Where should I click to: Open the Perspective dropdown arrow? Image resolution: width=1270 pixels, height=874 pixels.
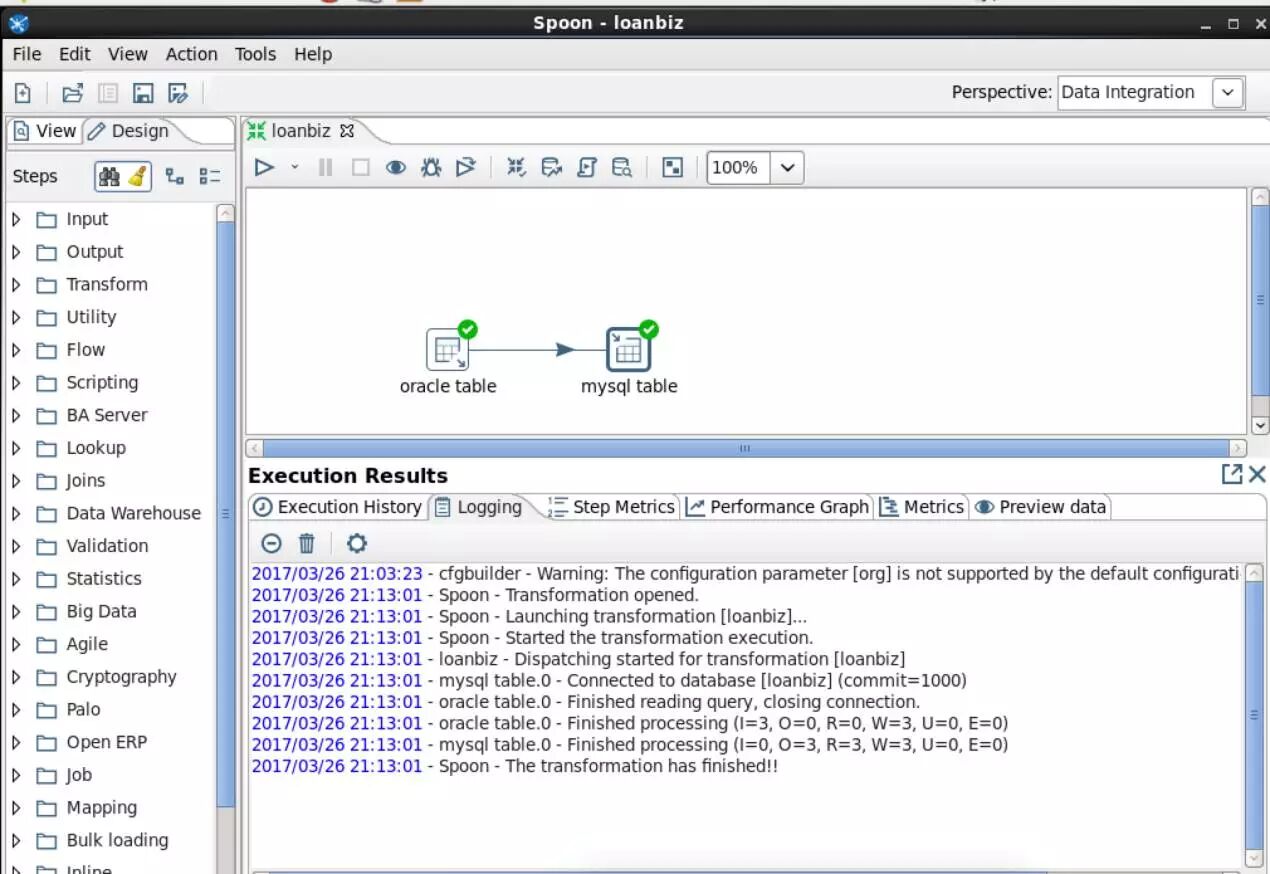point(1228,93)
